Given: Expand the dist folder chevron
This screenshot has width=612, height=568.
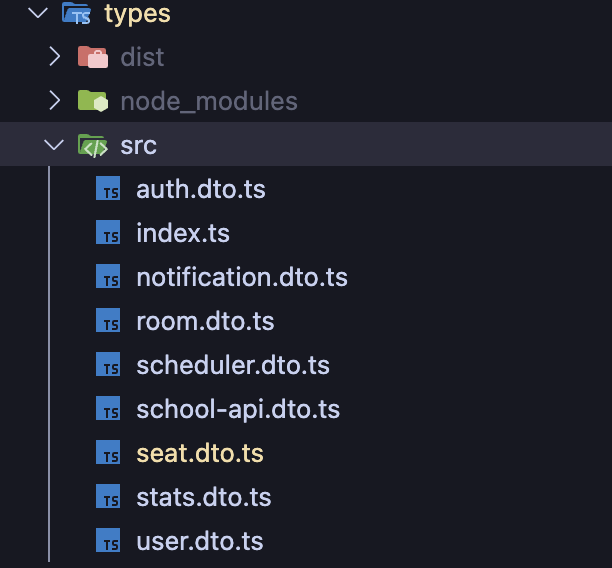Looking at the screenshot, I should 54,57.
